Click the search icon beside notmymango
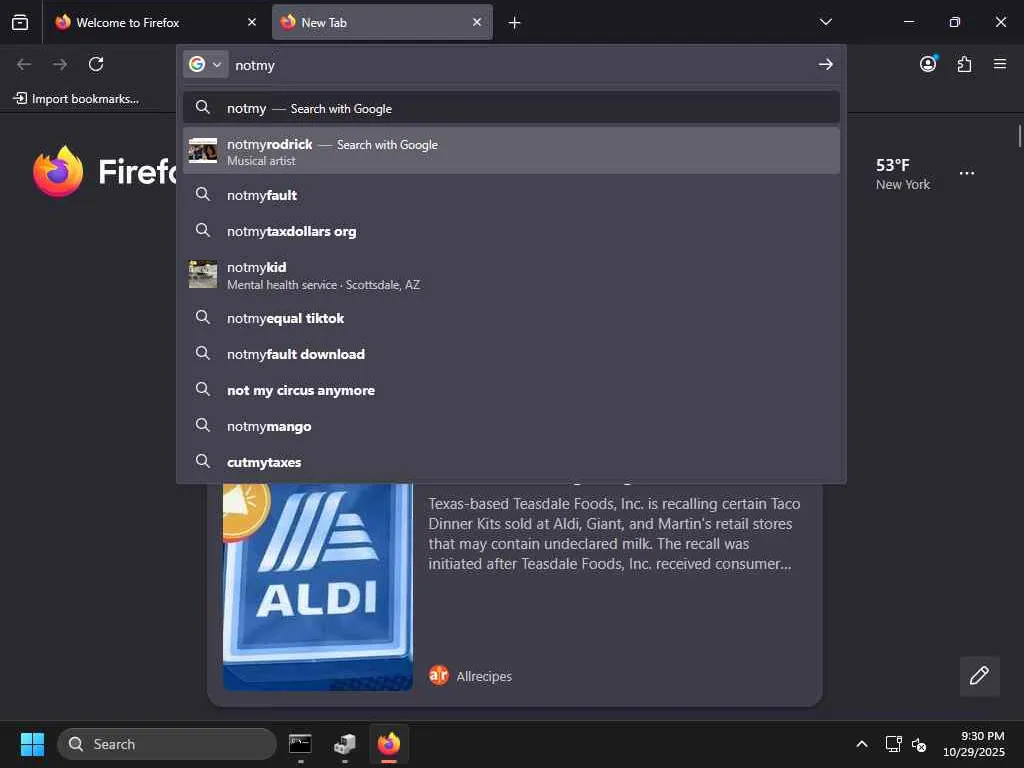Viewport: 1024px width, 768px height. point(202,425)
